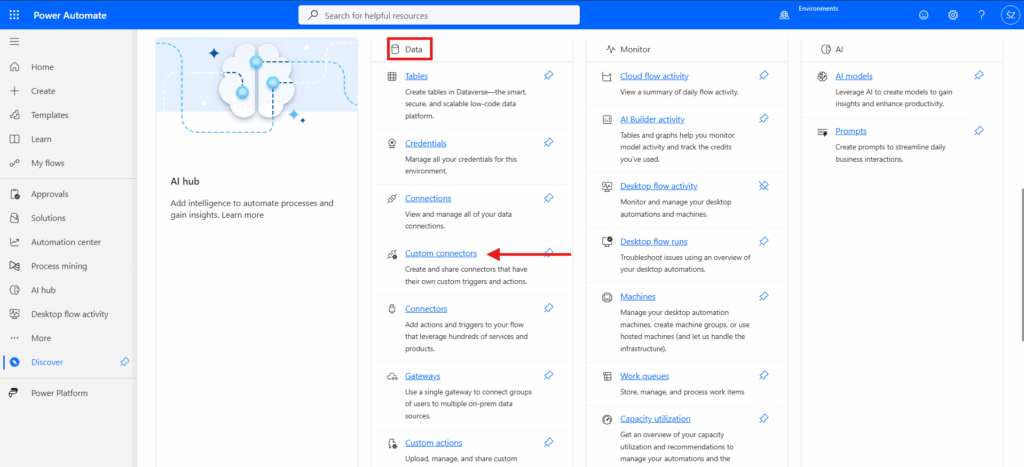Pin Capacity utilization to navigation

pyautogui.click(x=764, y=419)
